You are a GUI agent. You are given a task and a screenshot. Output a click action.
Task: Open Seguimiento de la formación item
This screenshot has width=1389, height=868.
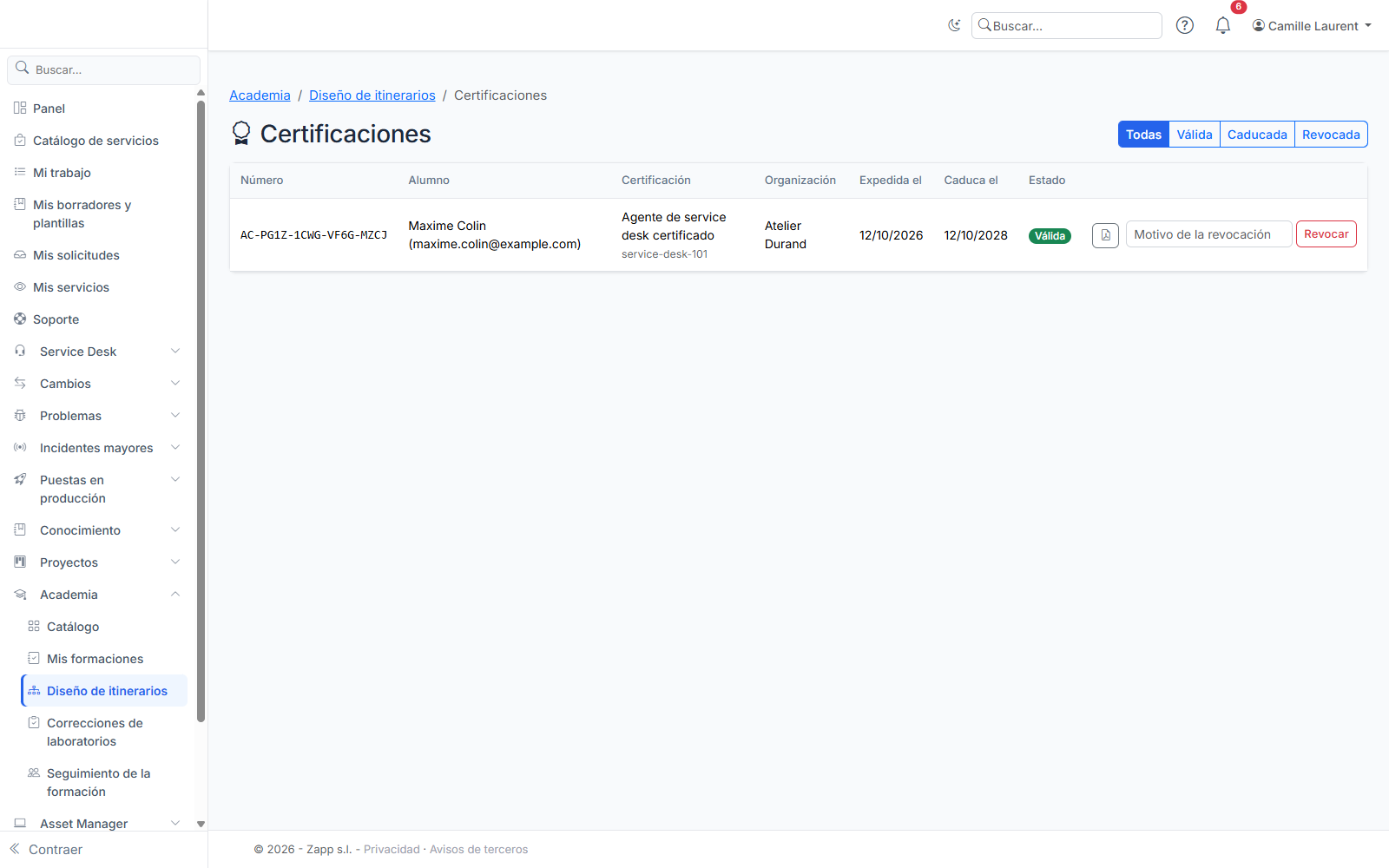(x=104, y=782)
